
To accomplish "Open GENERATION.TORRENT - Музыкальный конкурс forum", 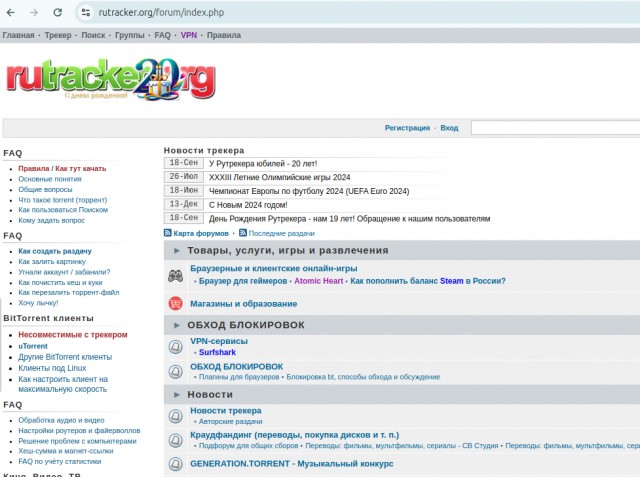I will (292, 464).
